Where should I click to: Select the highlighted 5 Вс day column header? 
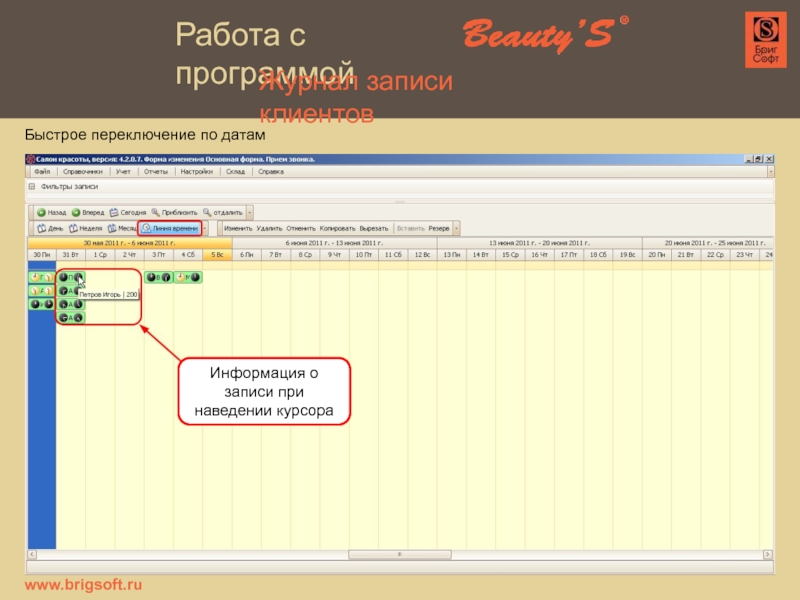217,254
